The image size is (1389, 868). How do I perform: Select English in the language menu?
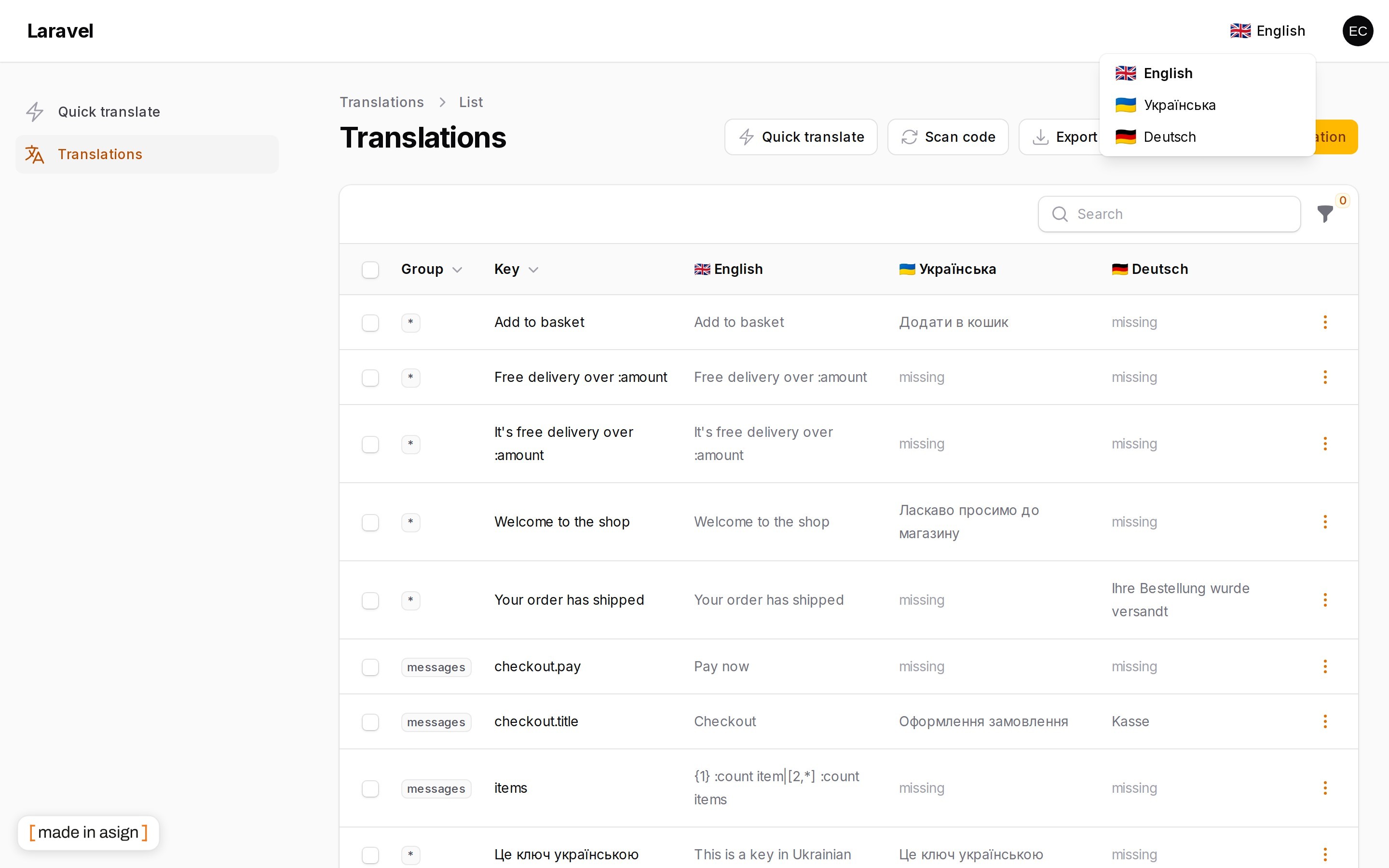(1207, 73)
